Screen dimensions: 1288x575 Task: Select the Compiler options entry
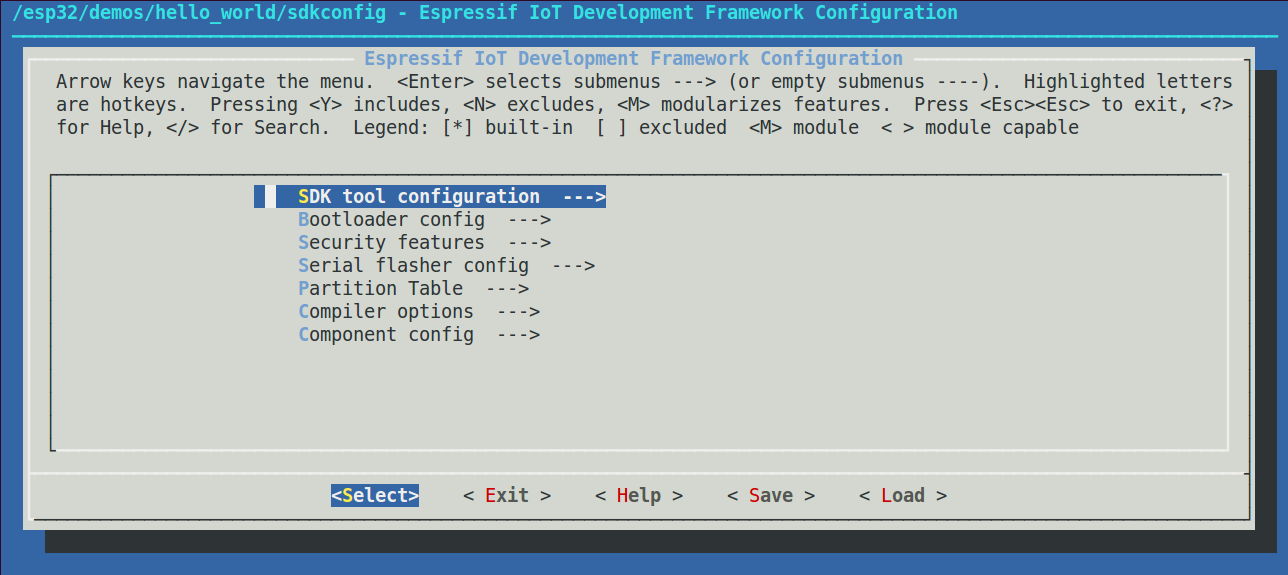coord(386,311)
